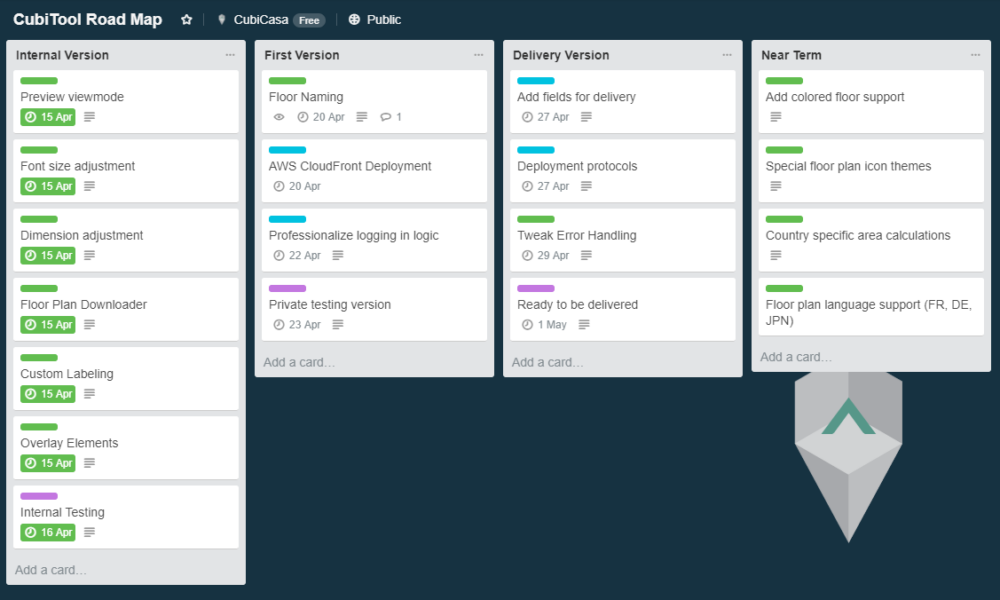The image size is (1000, 600).
Task: Click the Internal Version list title
Action: coord(62,55)
